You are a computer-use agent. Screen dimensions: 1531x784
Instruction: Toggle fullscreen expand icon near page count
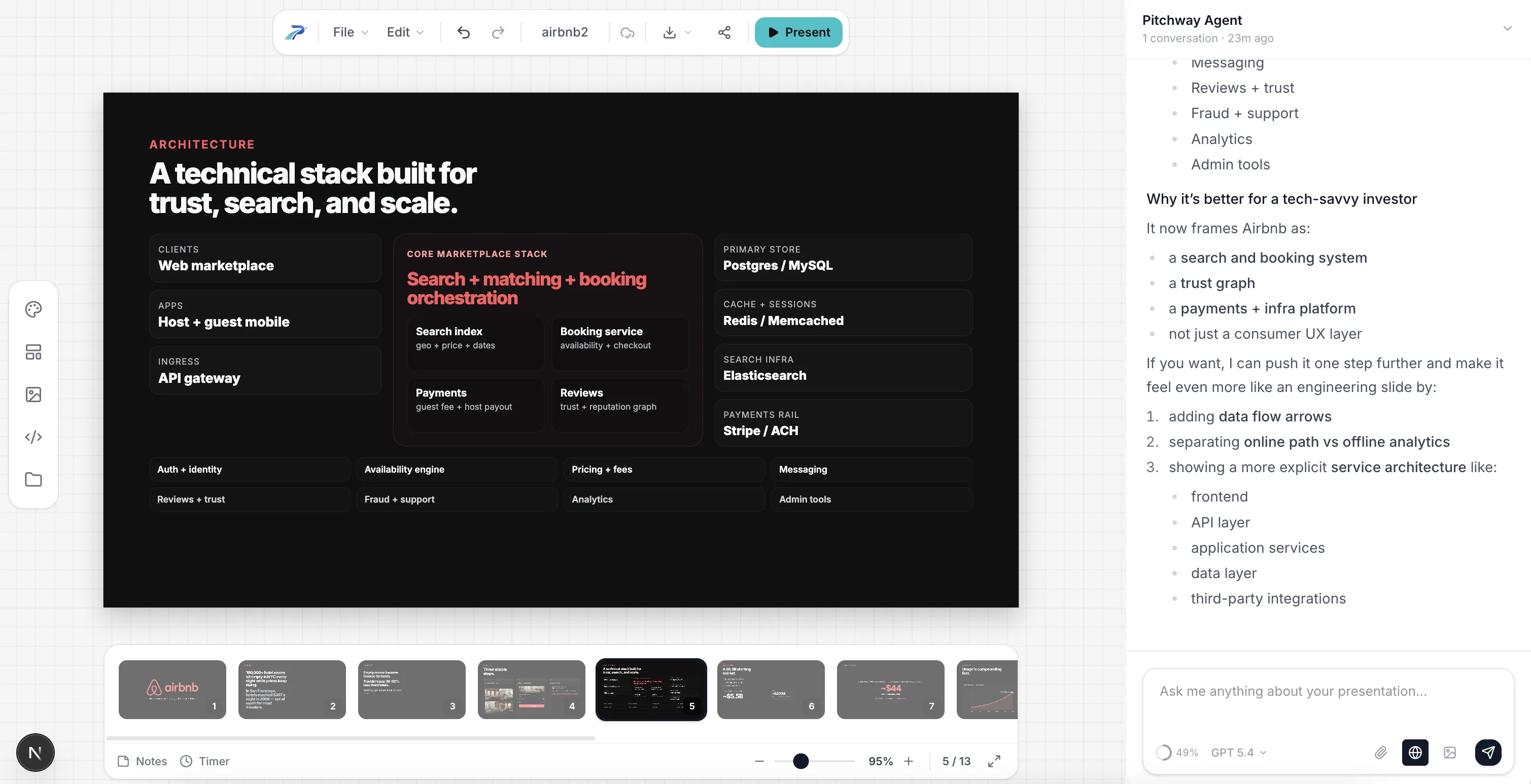pyautogui.click(x=994, y=761)
